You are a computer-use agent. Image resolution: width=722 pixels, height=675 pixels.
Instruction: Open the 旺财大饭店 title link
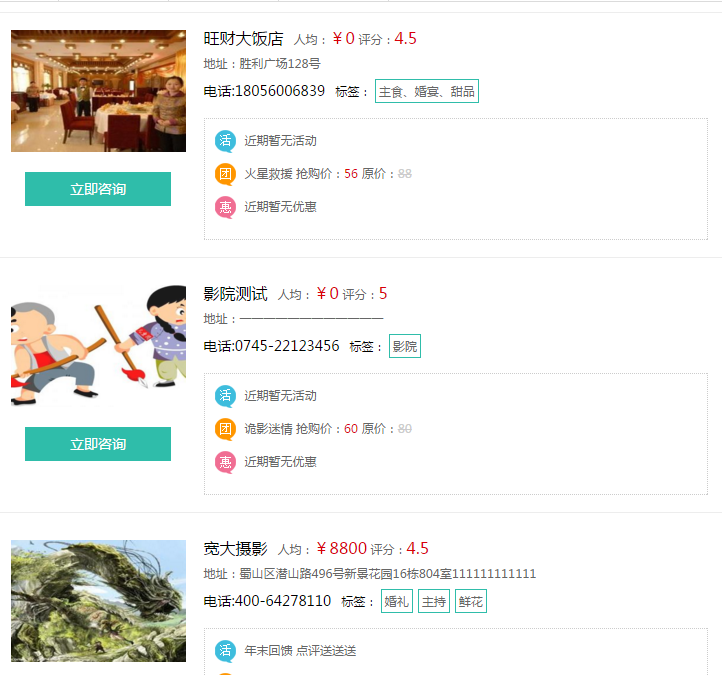(x=243, y=39)
